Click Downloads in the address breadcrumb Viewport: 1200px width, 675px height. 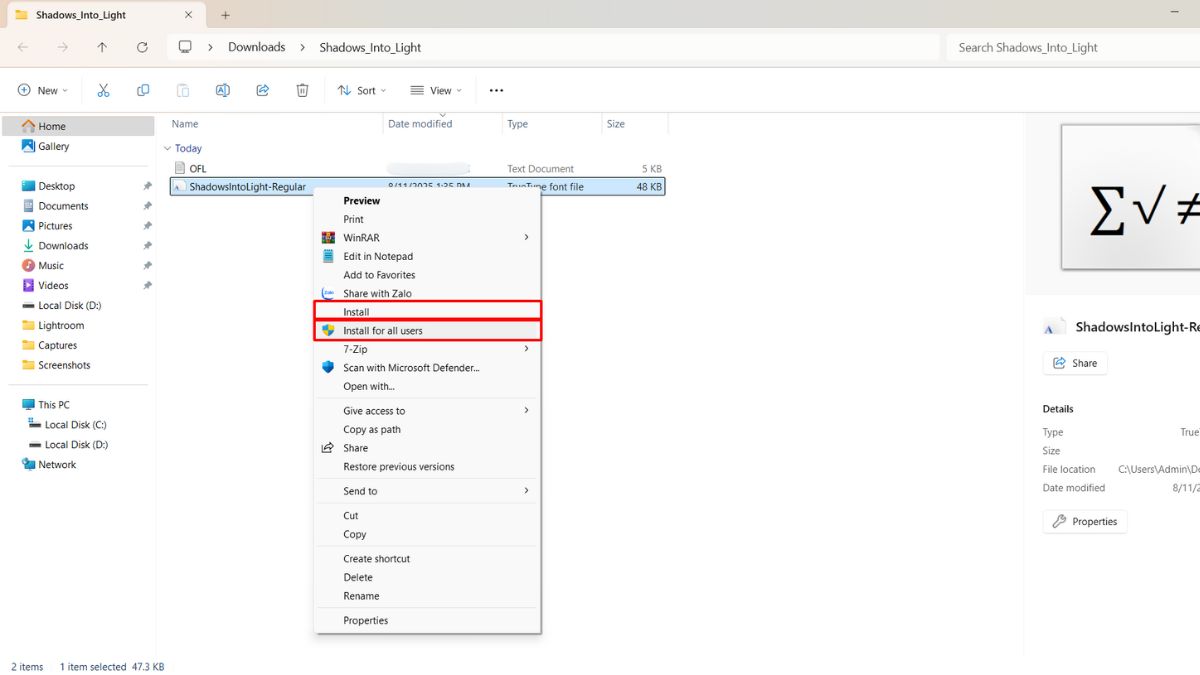(x=257, y=47)
